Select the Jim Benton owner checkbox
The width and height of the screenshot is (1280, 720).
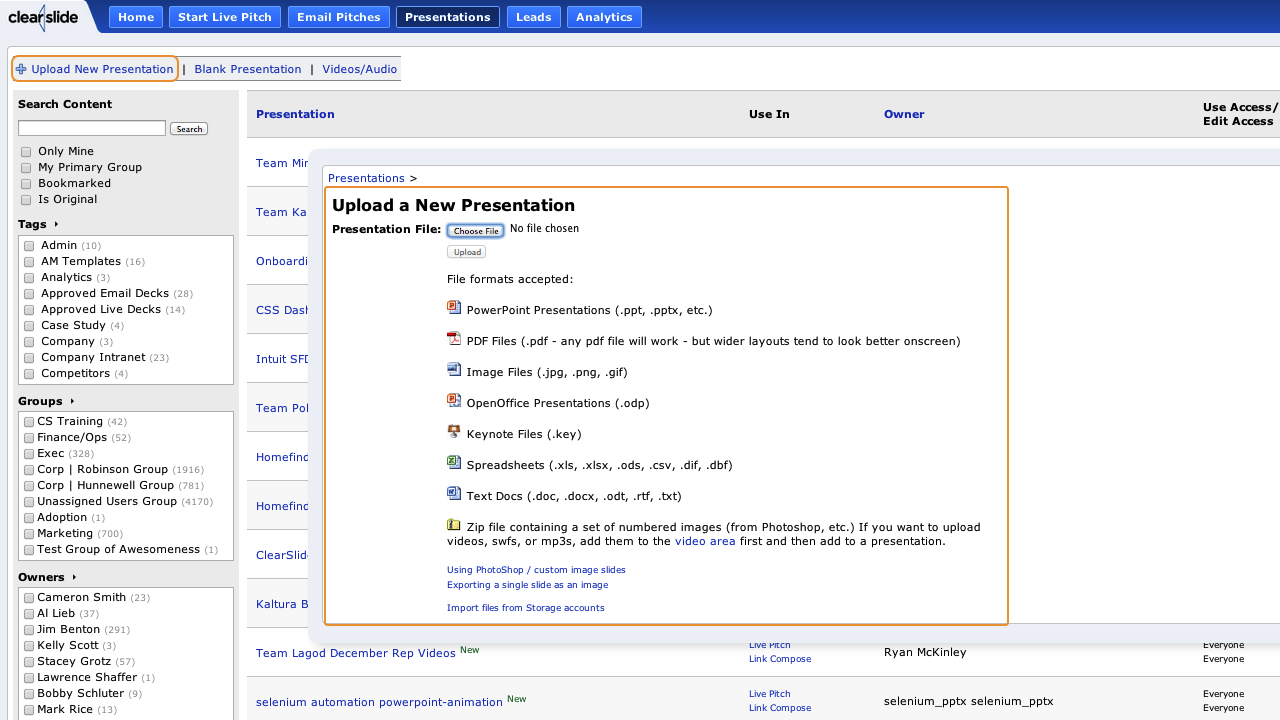[29, 630]
